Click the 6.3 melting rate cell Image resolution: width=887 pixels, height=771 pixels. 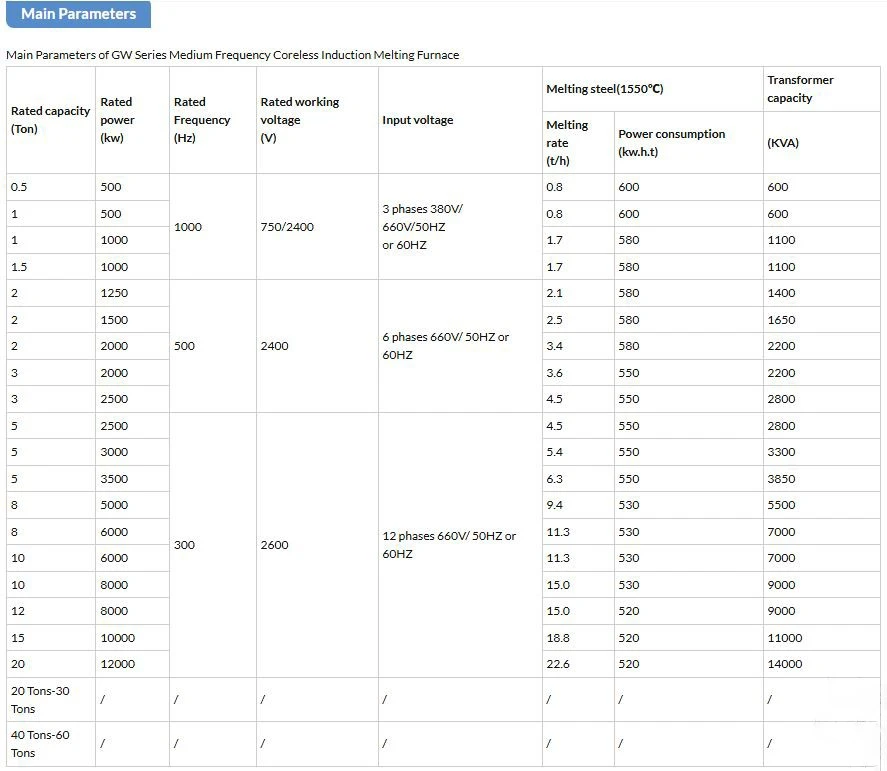(x=578, y=479)
